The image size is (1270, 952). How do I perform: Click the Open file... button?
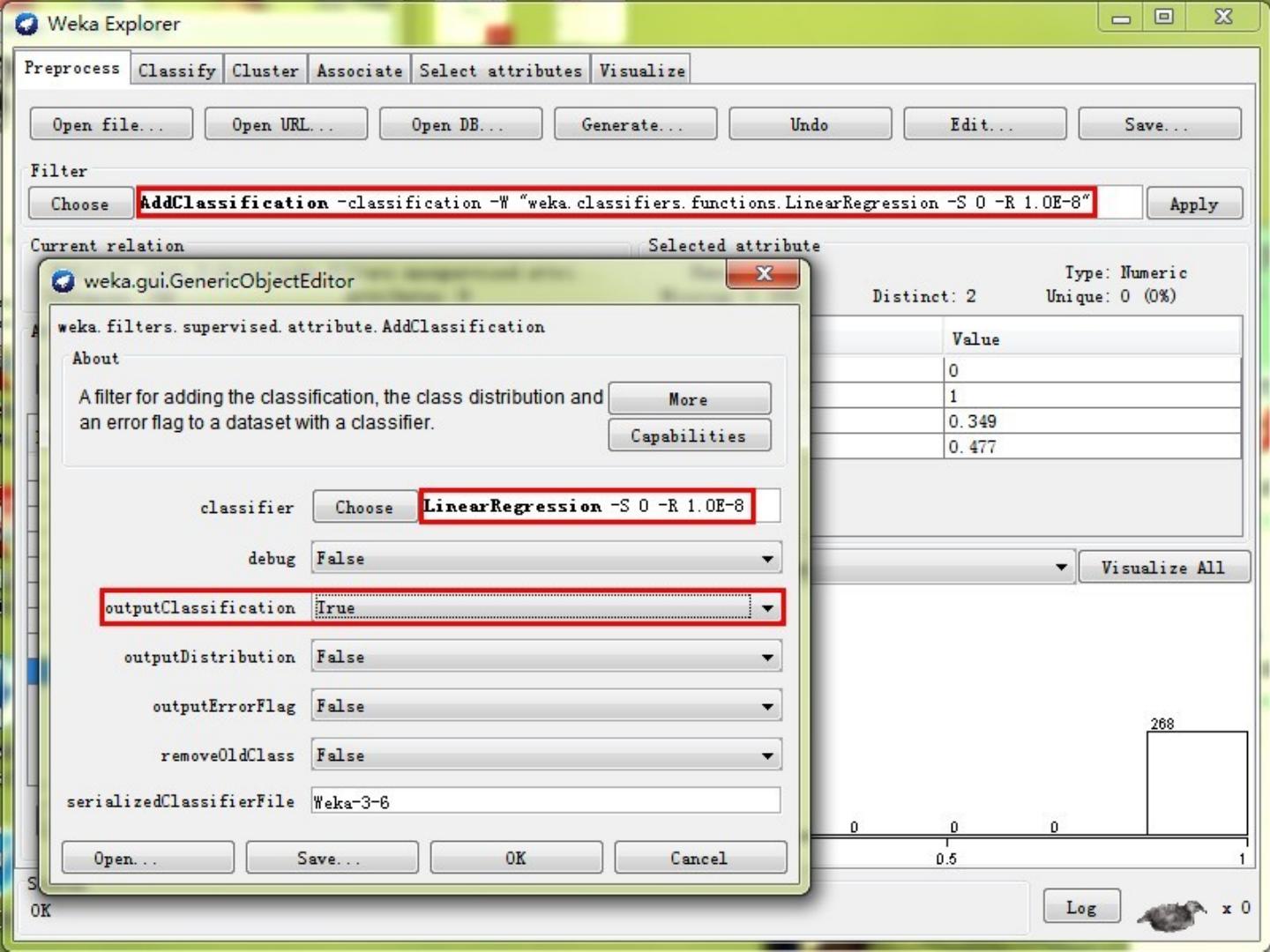(x=111, y=124)
